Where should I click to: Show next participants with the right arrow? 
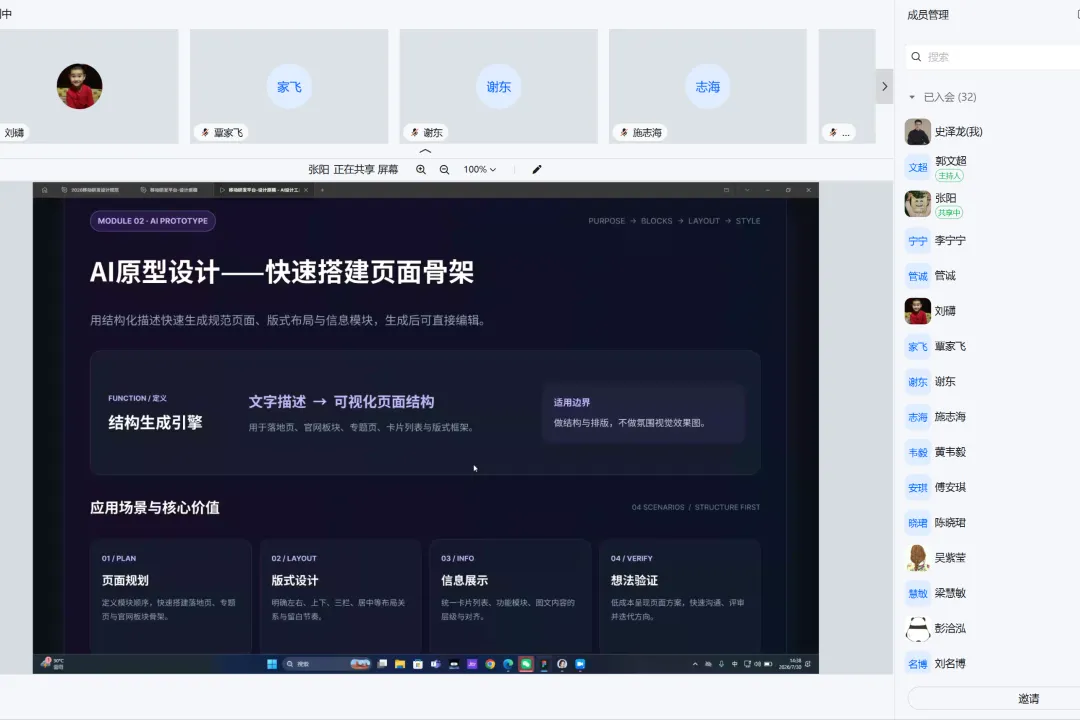[884, 87]
